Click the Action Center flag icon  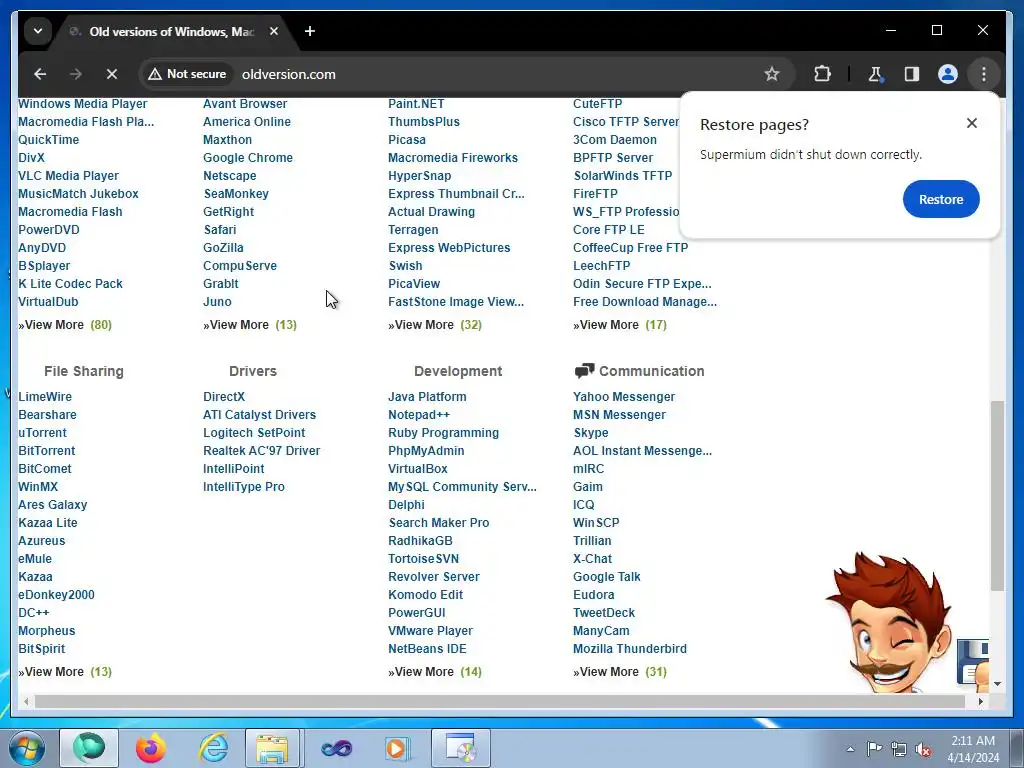click(x=874, y=749)
